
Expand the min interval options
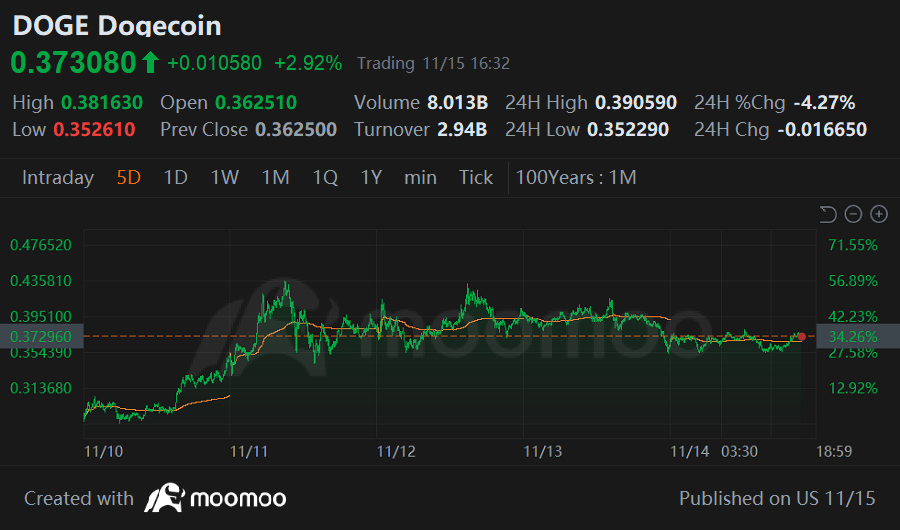[x=420, y=177]
